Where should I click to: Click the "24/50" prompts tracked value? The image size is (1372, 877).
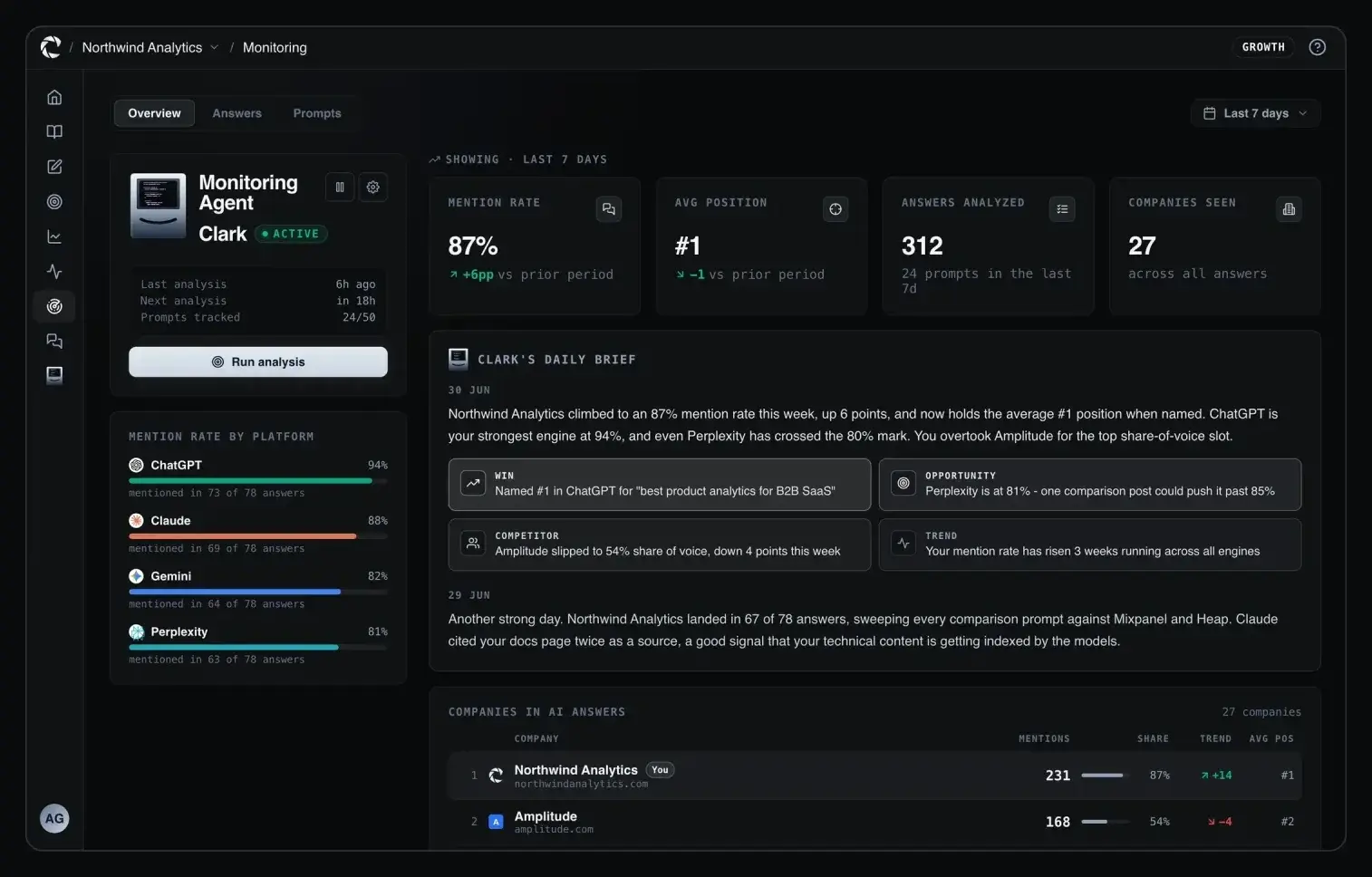[359, 317]
